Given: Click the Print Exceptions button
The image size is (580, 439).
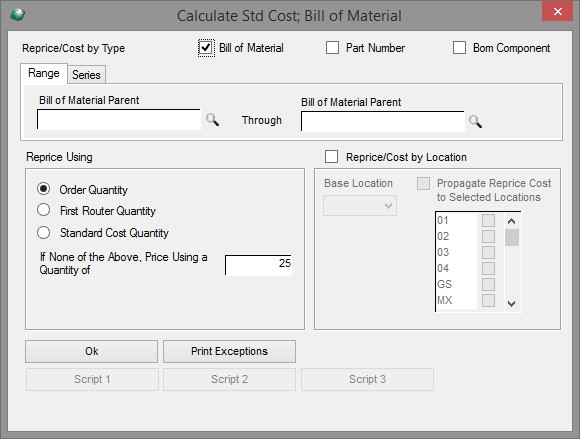Looking at the screenshot, I should pyautogui.click(x=229, y=351).
